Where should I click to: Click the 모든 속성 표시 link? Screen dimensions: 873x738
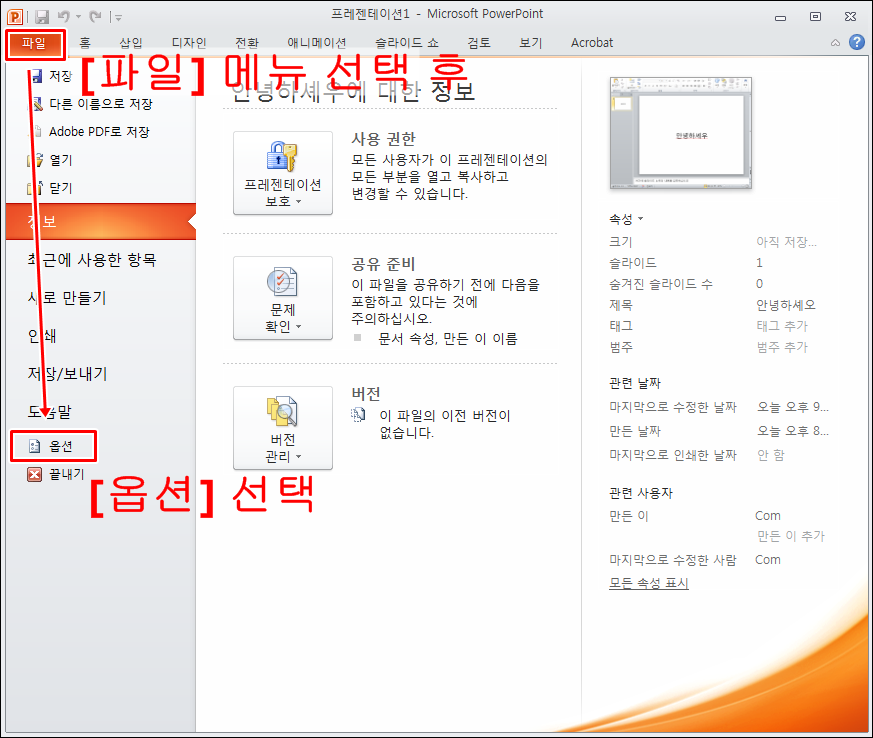pos(649,583)
